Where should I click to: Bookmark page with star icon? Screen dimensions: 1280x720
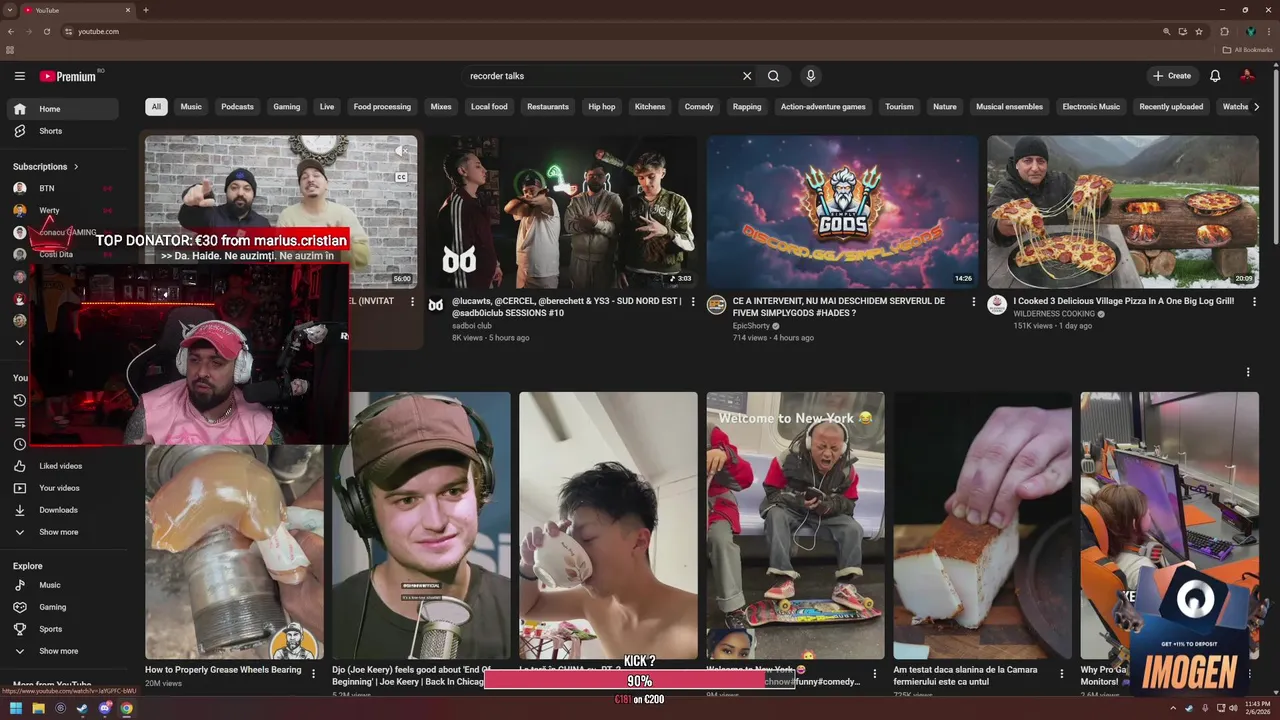(x=1199, y=31)
